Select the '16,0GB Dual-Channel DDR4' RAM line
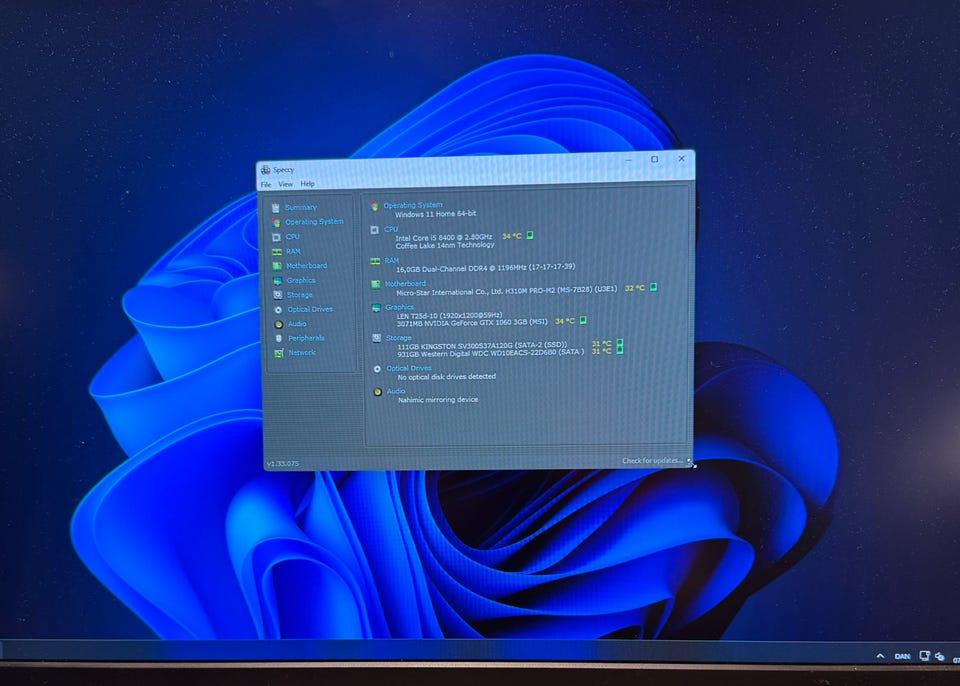 pyautogui.click(x=486, y=268)
